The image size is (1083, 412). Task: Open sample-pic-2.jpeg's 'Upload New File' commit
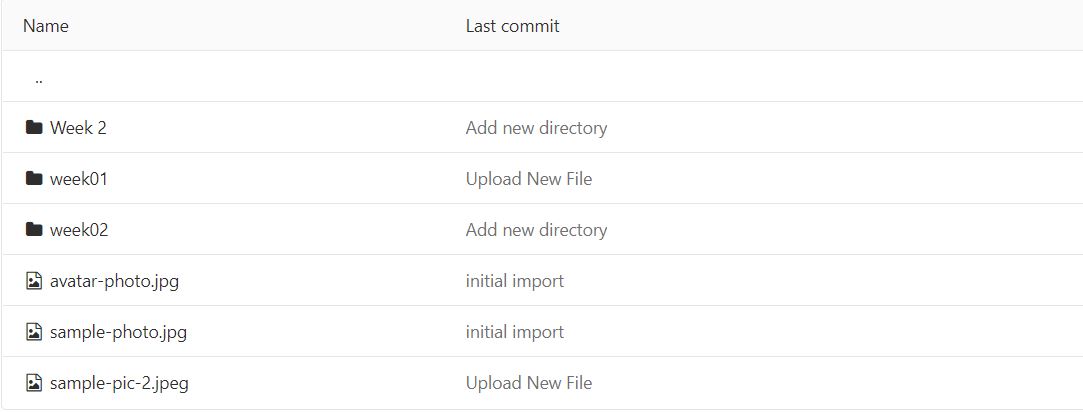point(529,383)
